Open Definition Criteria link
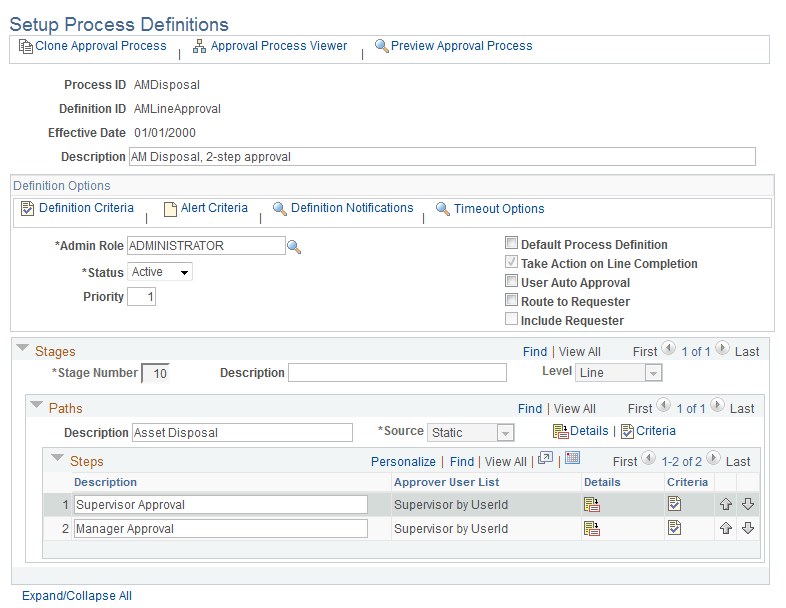 click(x=86, y=208)
